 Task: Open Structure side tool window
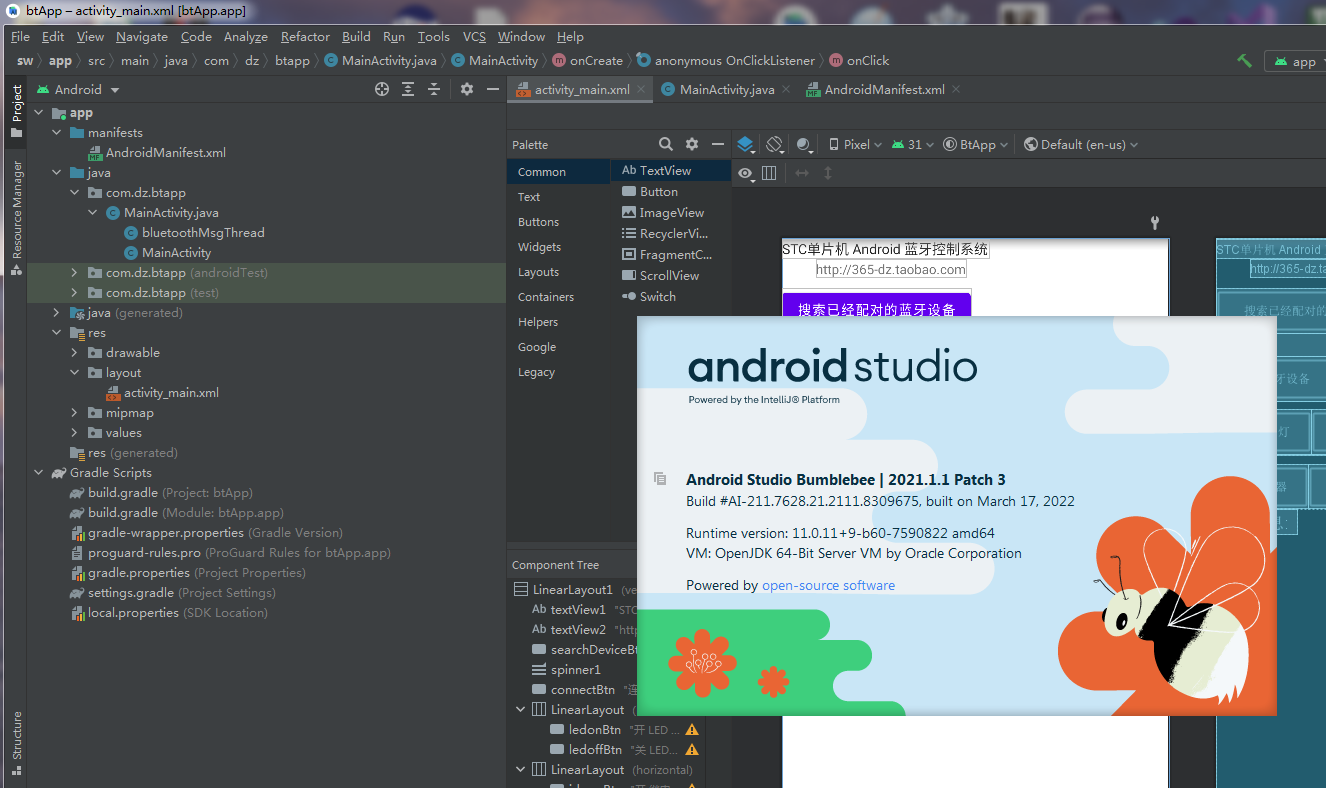point(16,742)
